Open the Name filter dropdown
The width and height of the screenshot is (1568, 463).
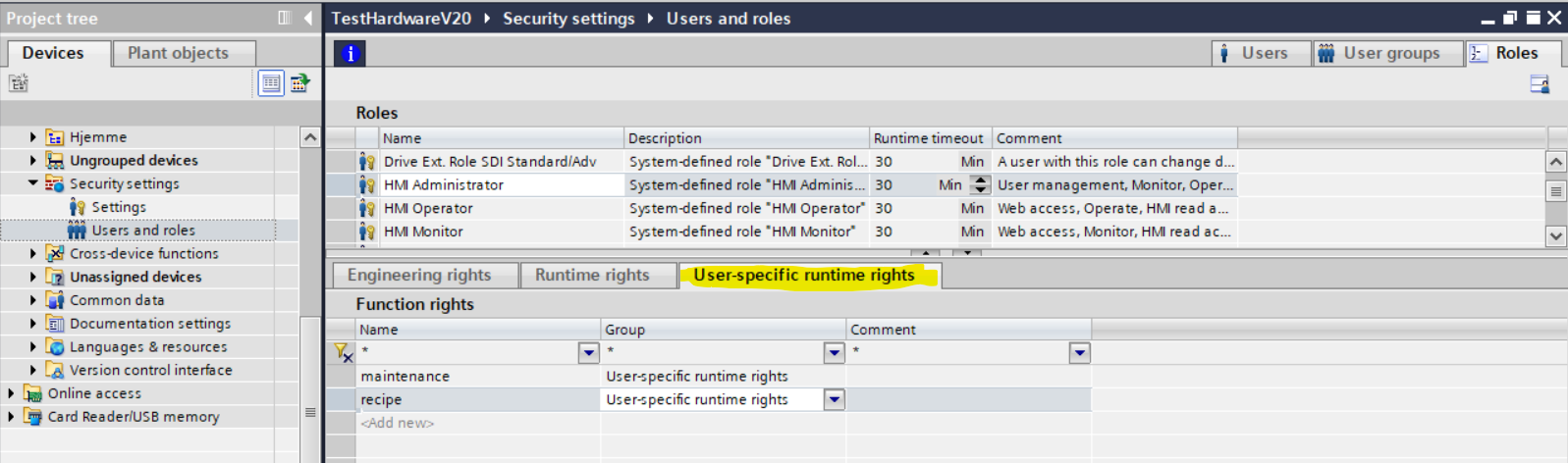588,352
